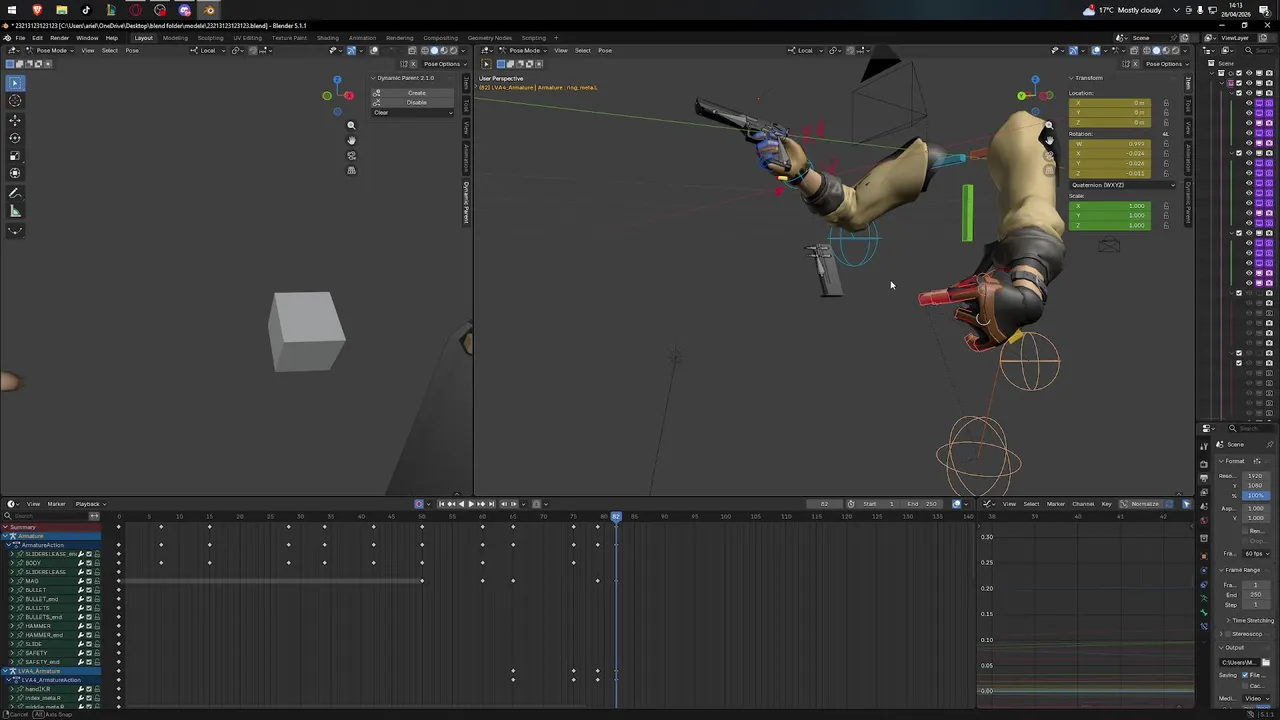Toggle the checkbox on HAMMER channel
The image size is (1280, 720).
coord(89,626)
